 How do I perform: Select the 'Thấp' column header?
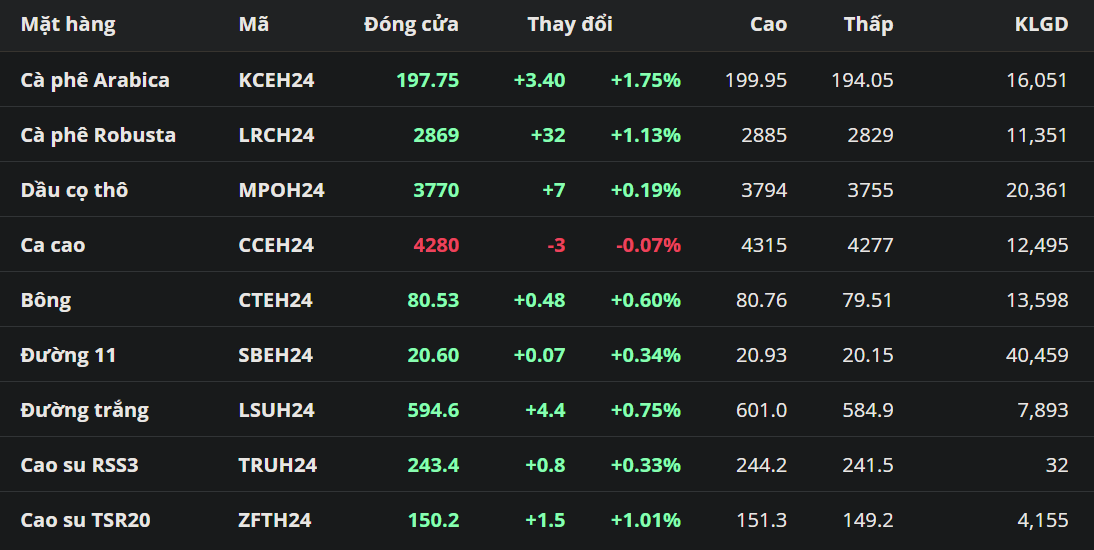(x=868, y=25)
